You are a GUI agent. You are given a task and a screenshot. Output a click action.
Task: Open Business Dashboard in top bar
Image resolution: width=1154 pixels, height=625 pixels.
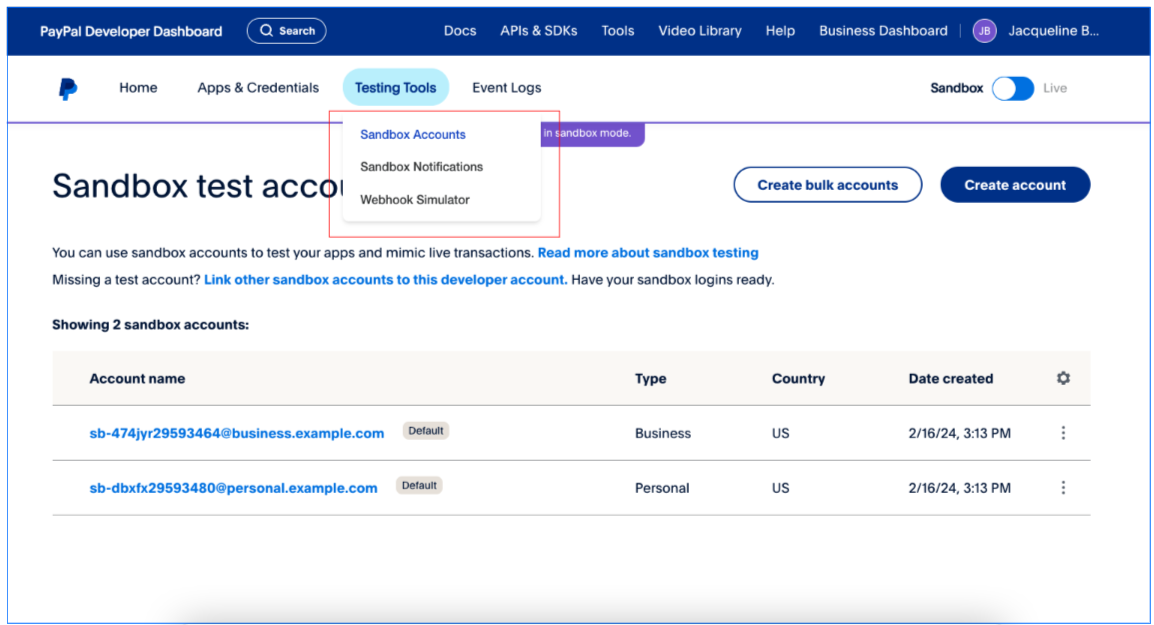[883, 31]
